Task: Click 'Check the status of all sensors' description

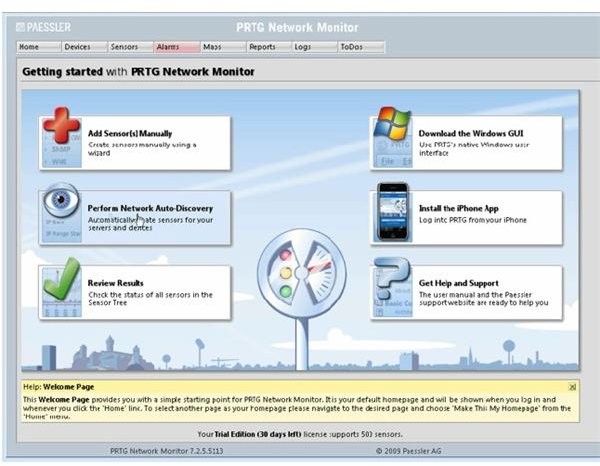Action: [x=150, y=298]
